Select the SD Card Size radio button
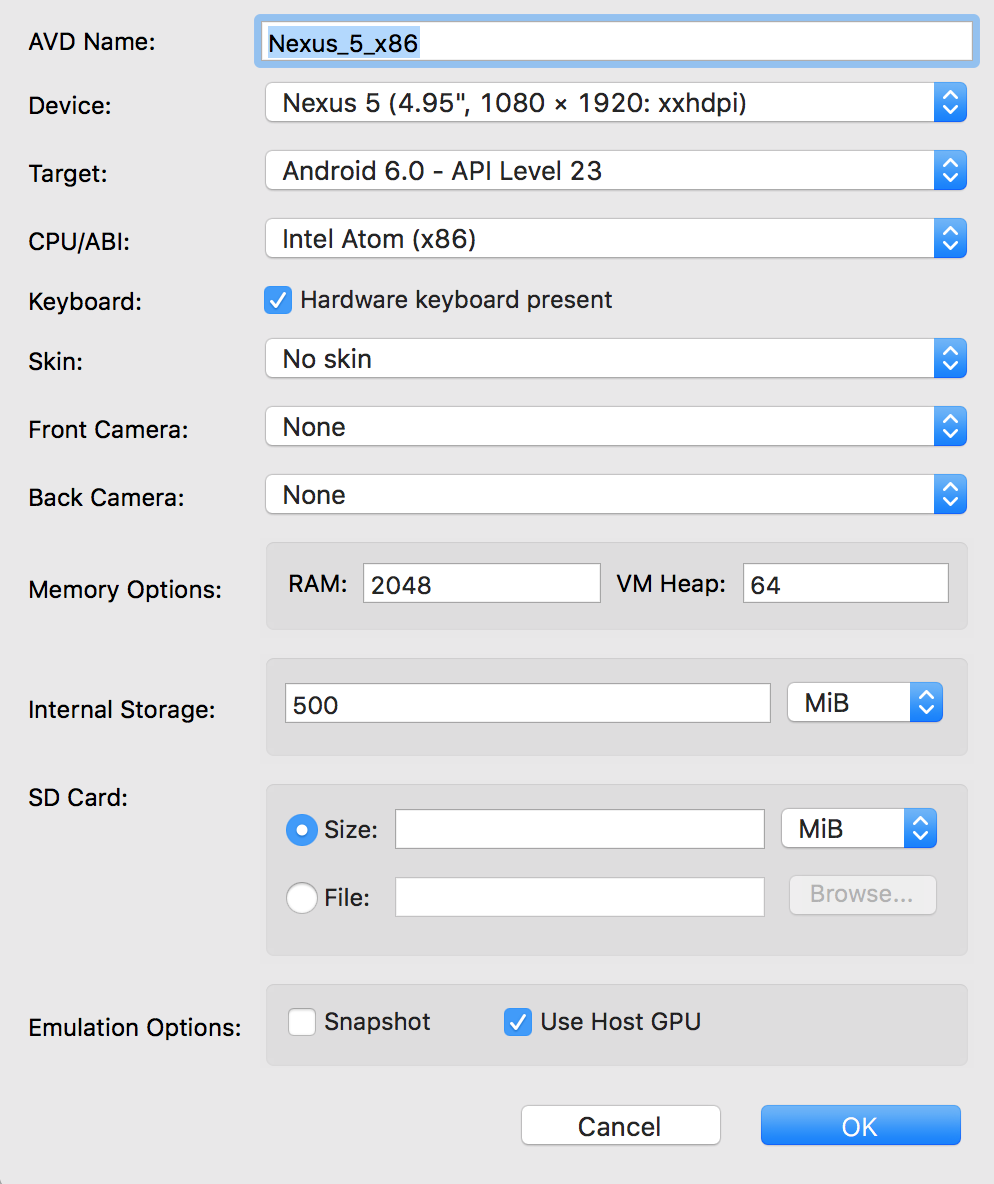The width and height of the screenshot is (994, 1184). coord(301,830)
